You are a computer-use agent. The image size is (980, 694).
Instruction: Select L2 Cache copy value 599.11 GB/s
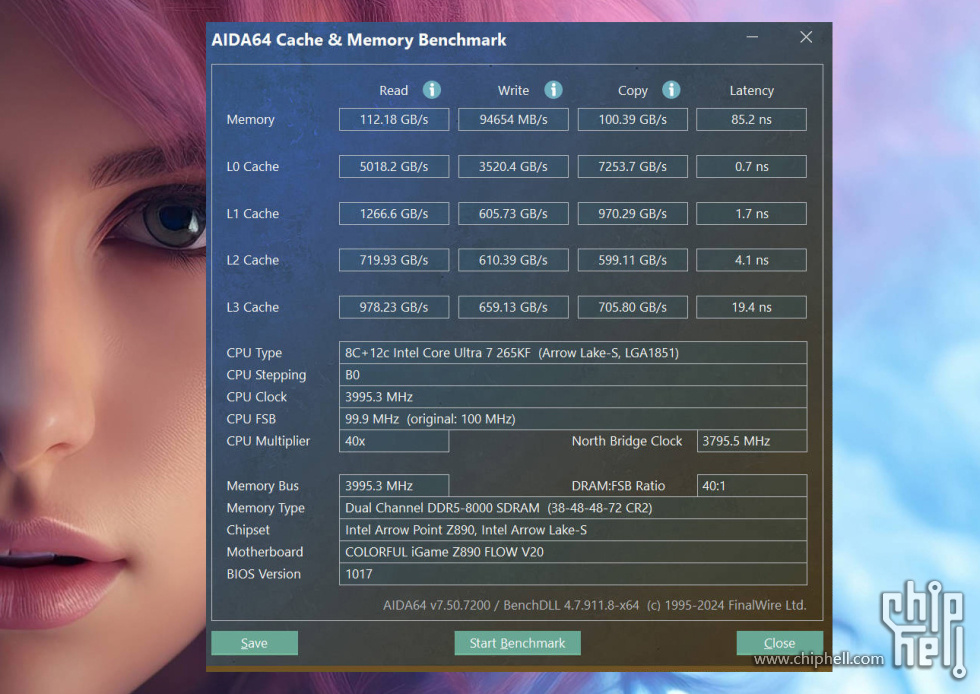click(632, 260)
